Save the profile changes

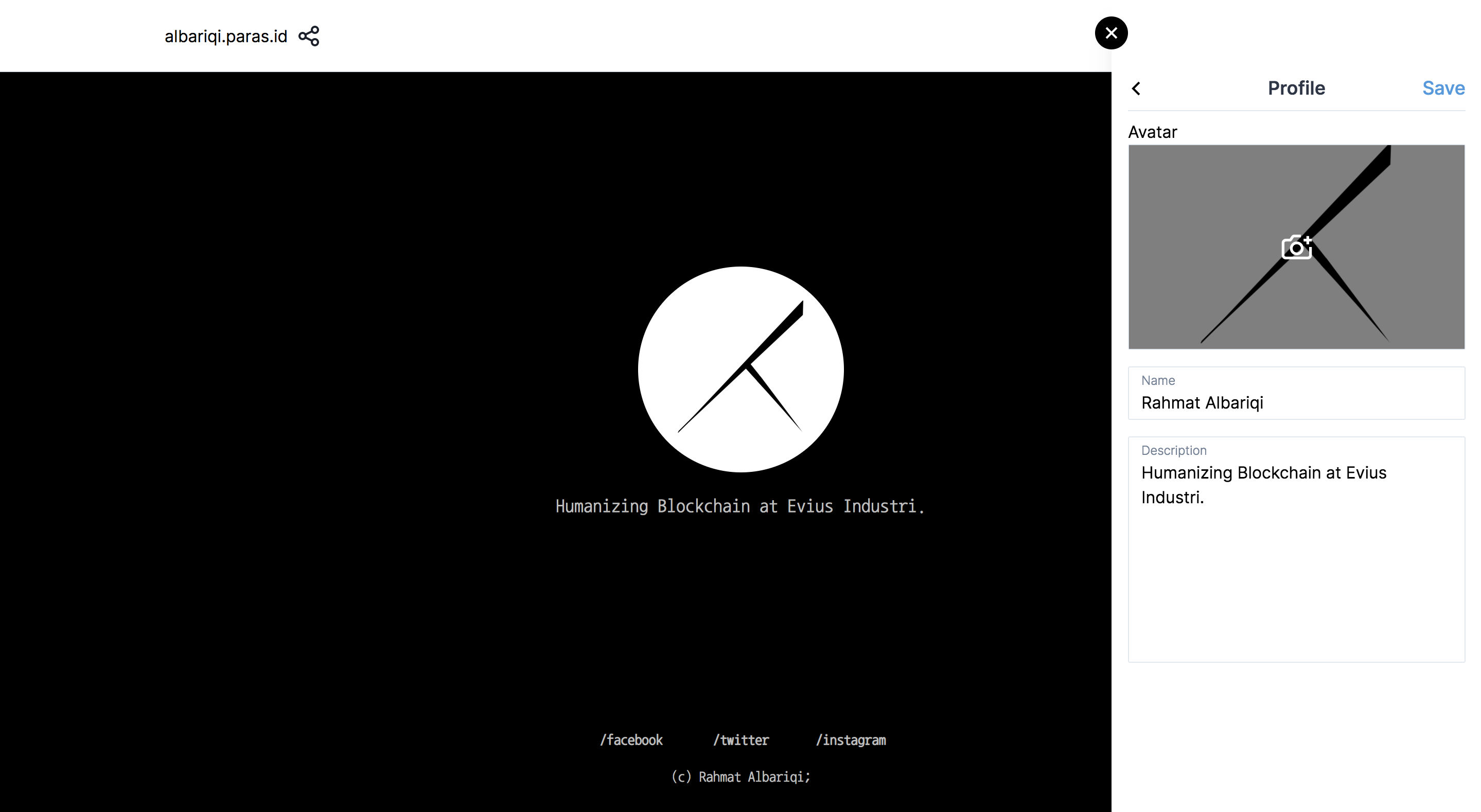[x=1443, y=89]
